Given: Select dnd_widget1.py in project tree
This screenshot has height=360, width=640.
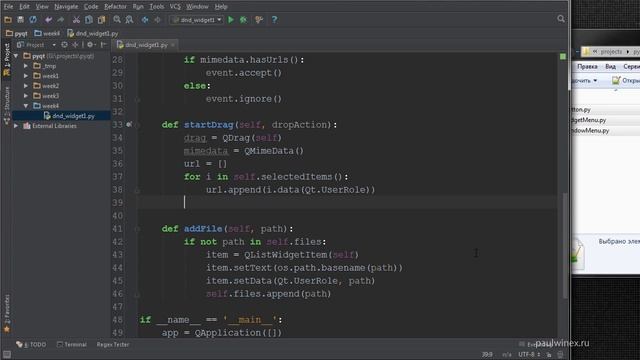Looking at the screenshot, I should pyautogui.click(x=69, y=116).
